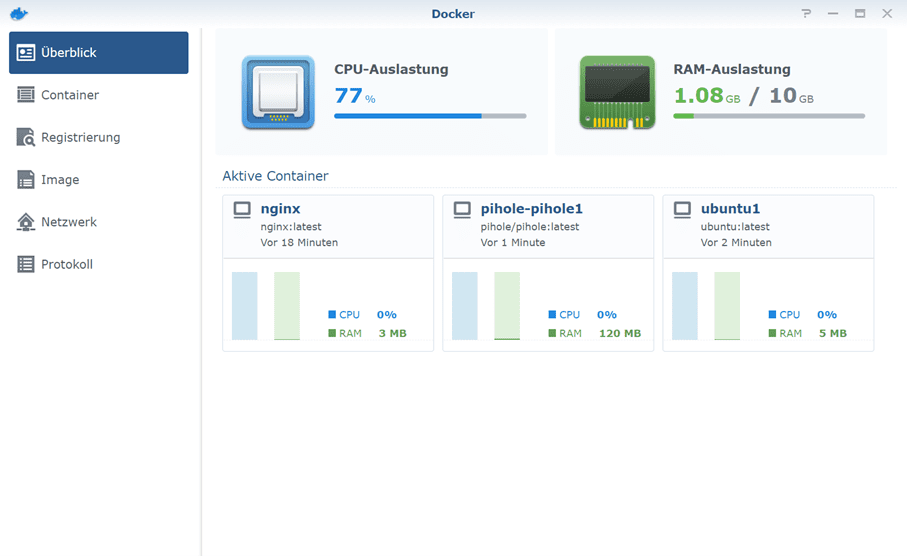Click the pihole-pihole1 120 MB value
Image resolution: width=907 pixels, height=556 pixels.
(x=620, y=333)
